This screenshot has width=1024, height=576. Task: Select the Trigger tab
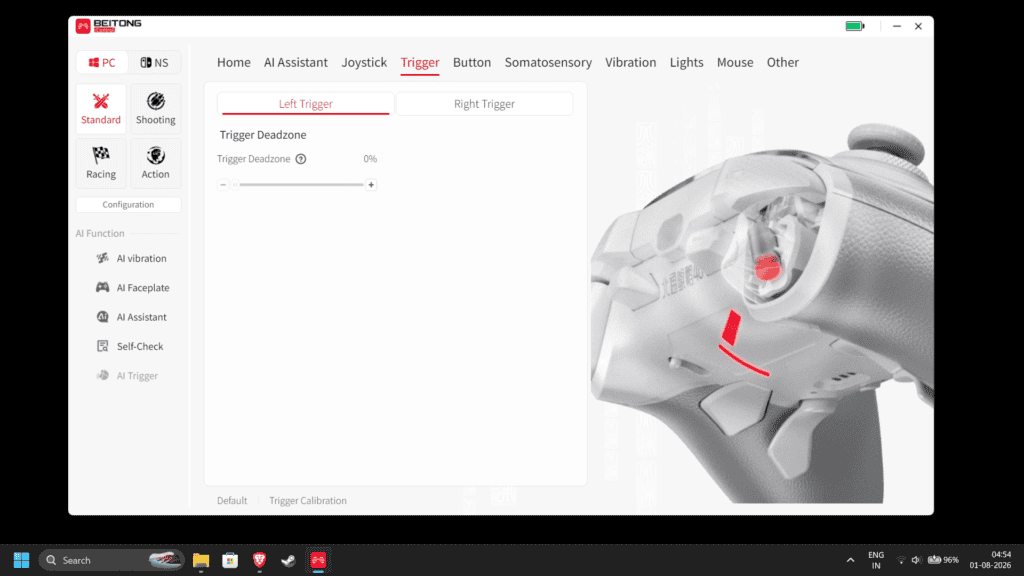point(420,63)
